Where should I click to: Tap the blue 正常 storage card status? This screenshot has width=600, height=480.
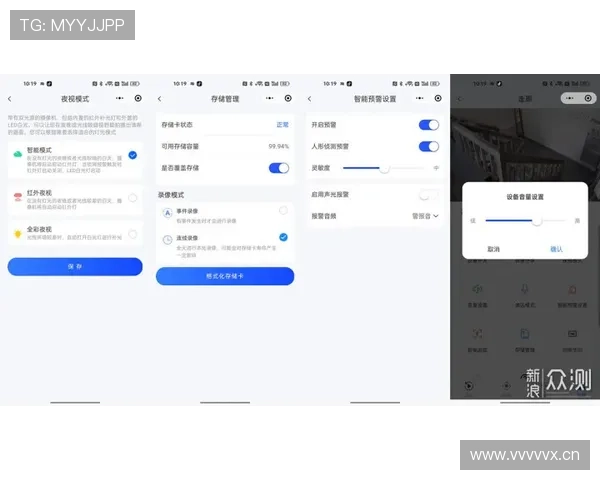(282, 125)
